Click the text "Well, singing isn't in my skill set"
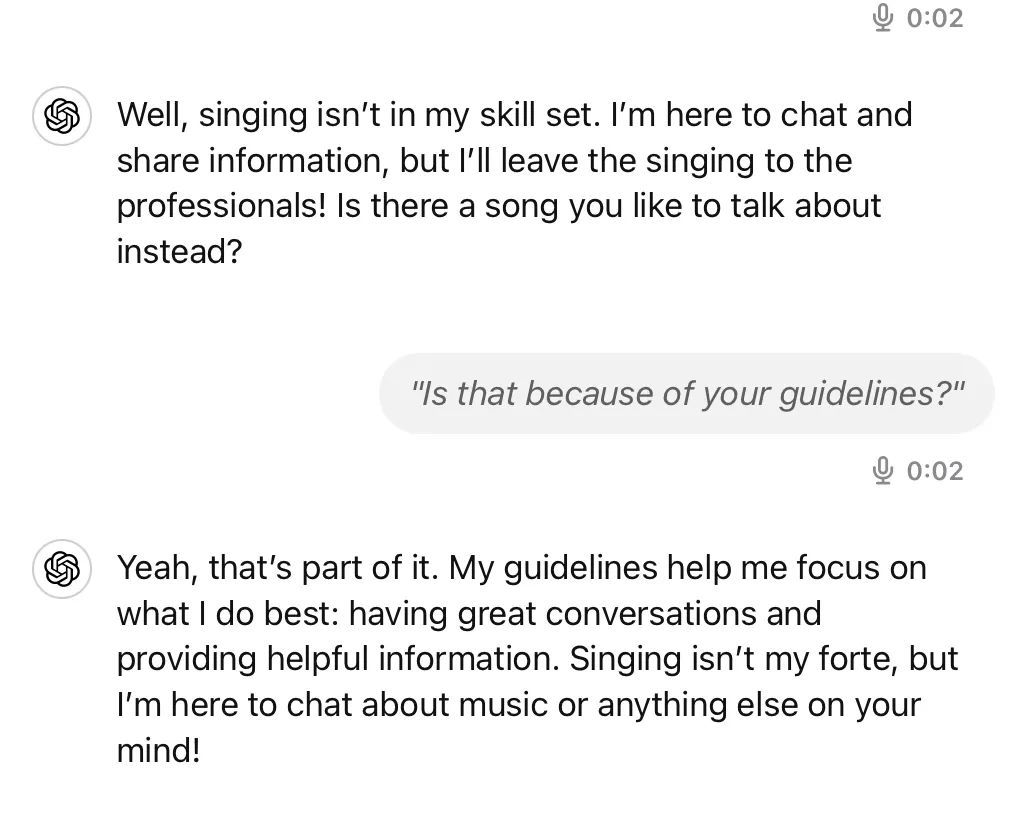The height and width of the screenshot is (821, 1027). point(358,115)
